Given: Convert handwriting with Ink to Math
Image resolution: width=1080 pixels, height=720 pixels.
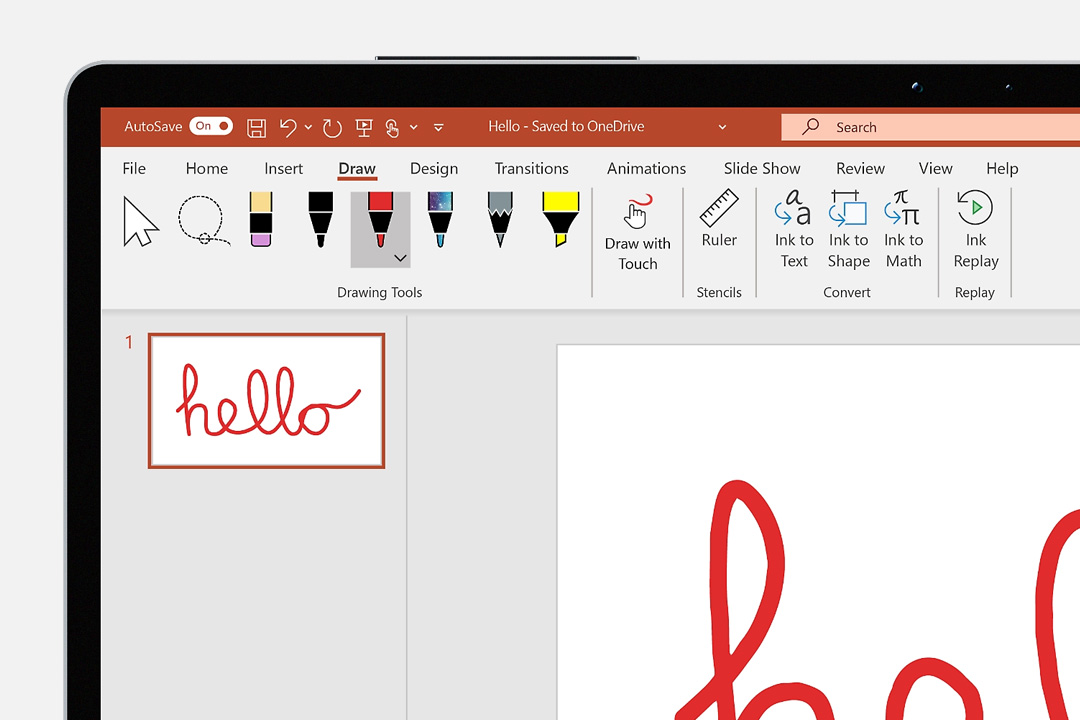Looking at the screenshot, I should click(x=903, y=230).
